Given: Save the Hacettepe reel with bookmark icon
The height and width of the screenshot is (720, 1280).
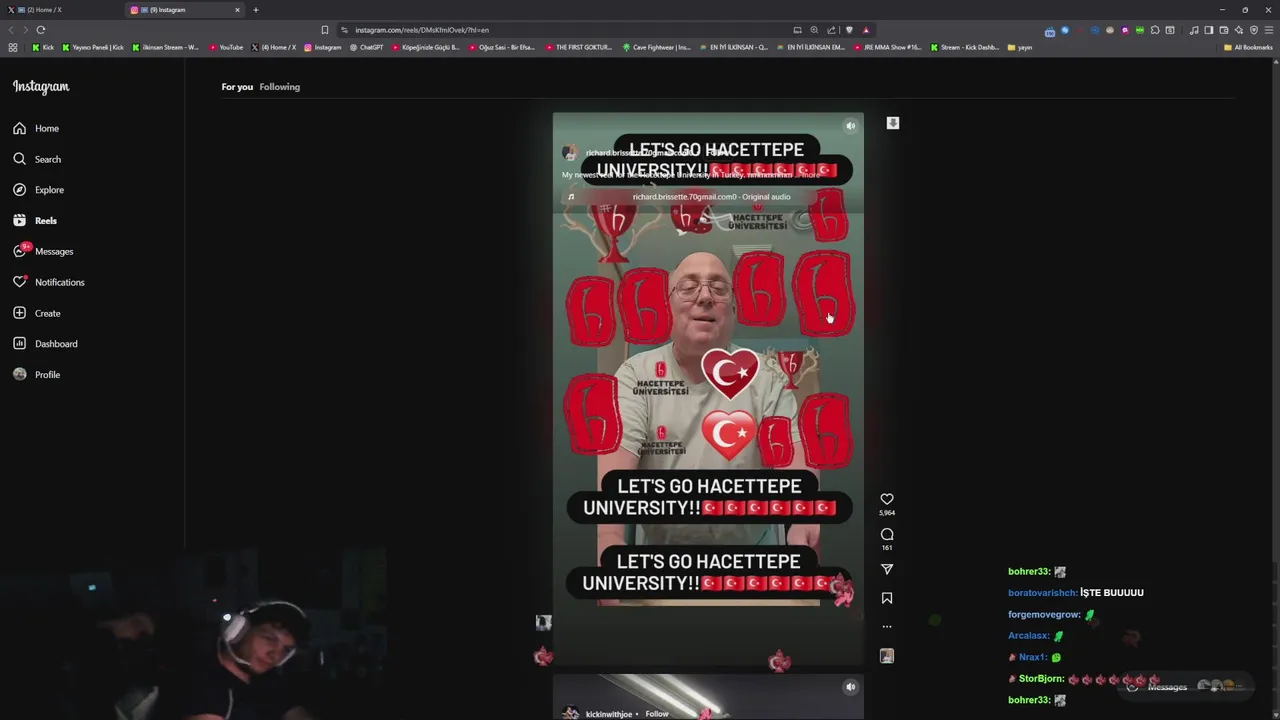Looking at the screenshot, I should coord(887,598).
